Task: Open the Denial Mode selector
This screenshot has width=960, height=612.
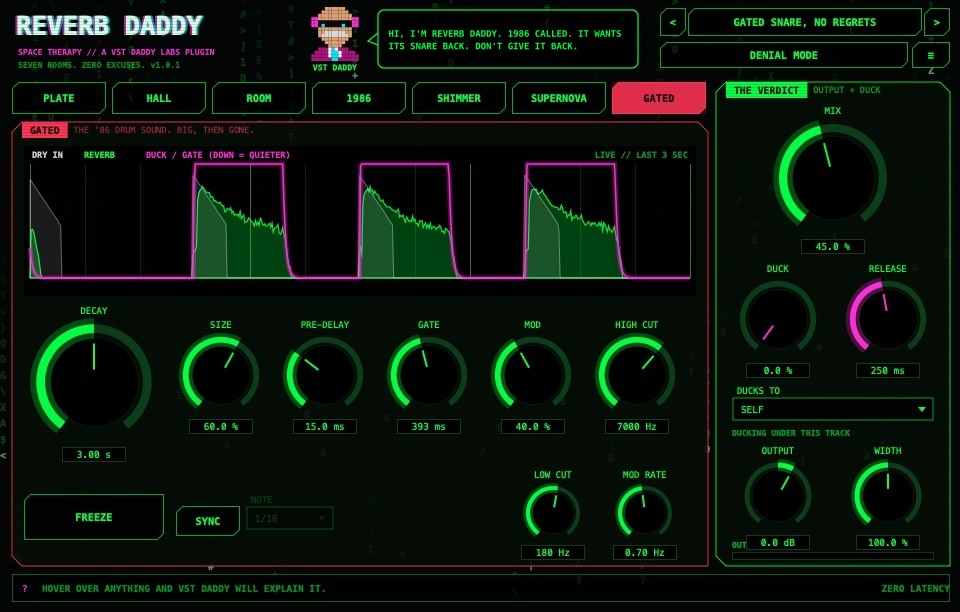Action: pyautogui.click(x=784, y=56)
